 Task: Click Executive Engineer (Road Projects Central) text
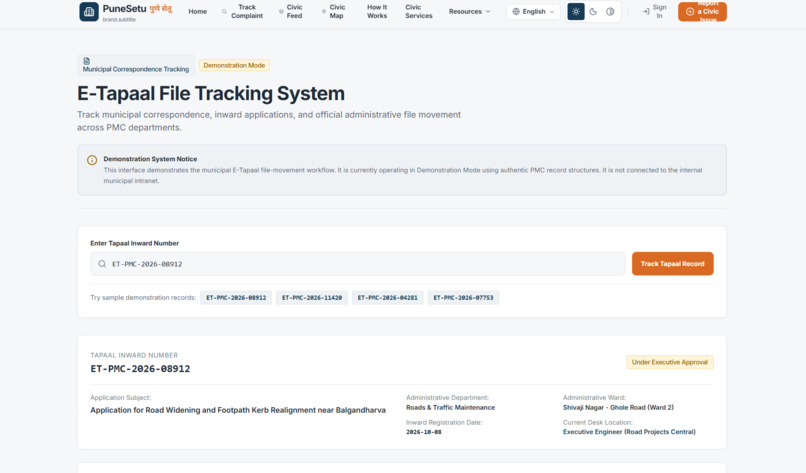pos(629,432)
